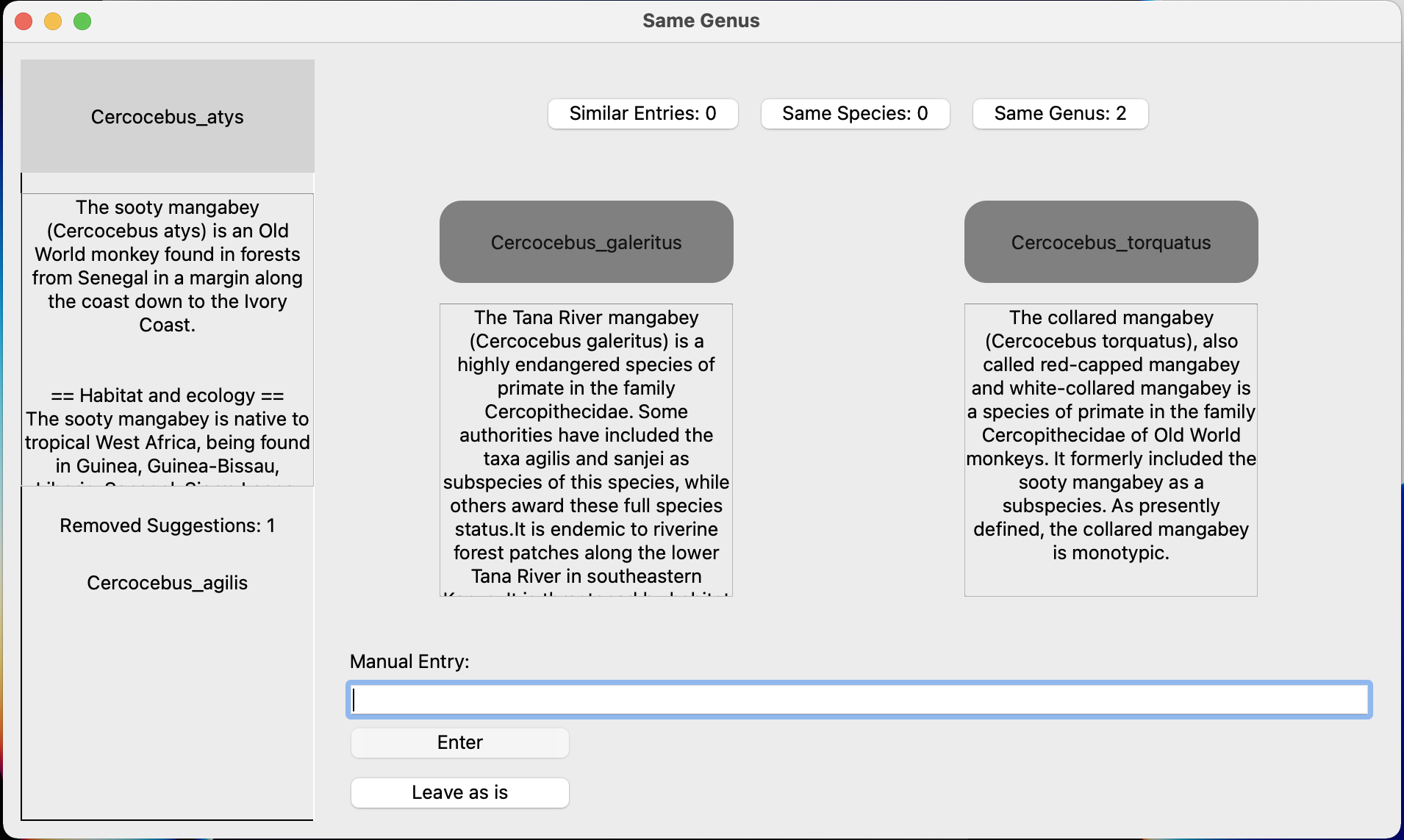Click the green zoom window control

pos(82,21)
